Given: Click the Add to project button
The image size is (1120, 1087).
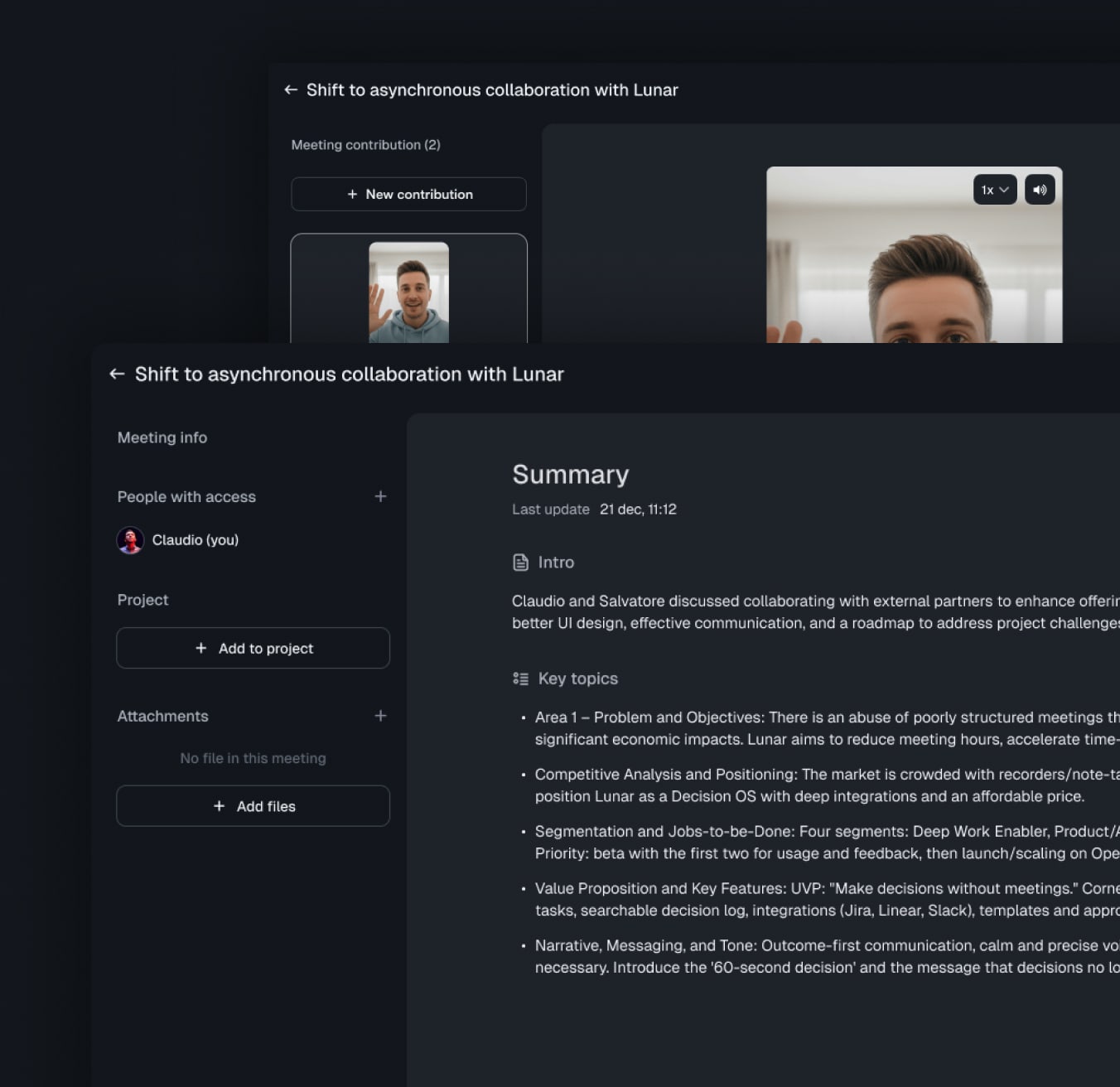Looking at the screenshot, I should click(x=253, y=648).
